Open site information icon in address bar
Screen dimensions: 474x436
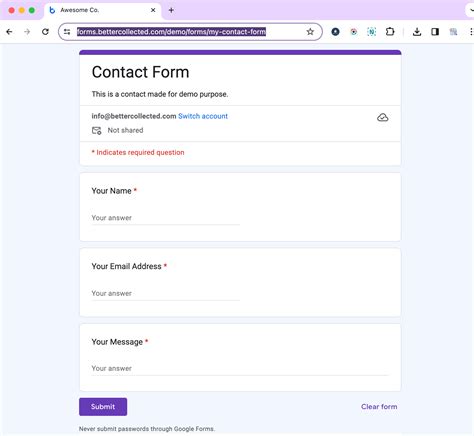(x=67, y=32)
